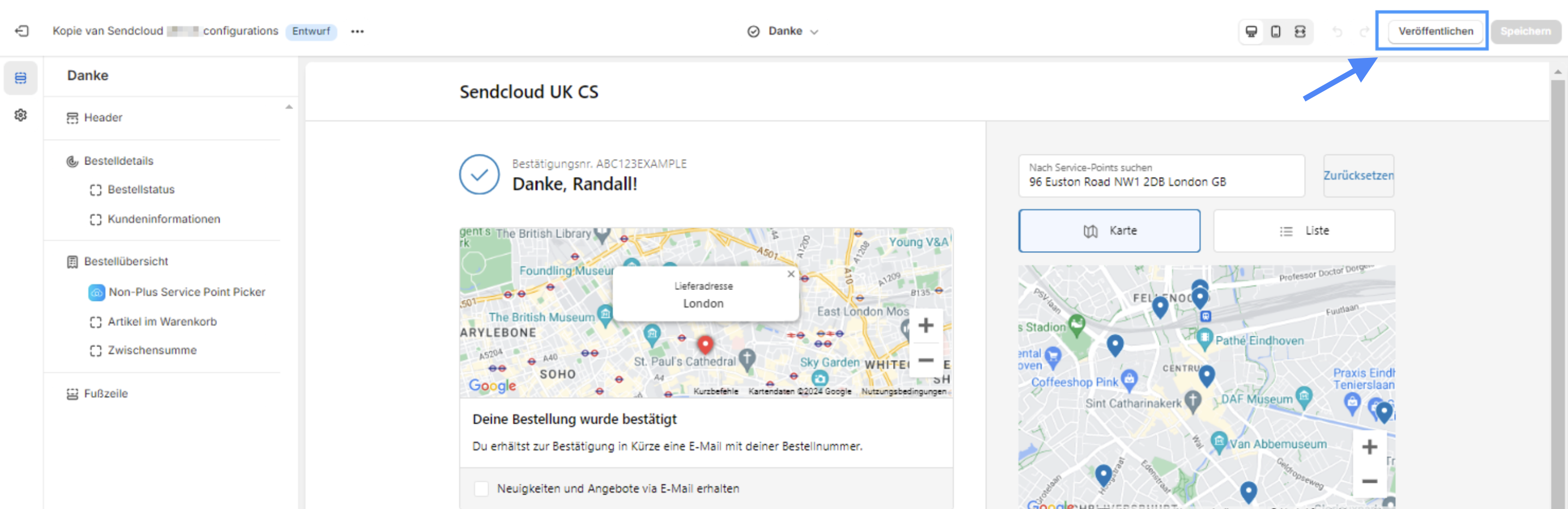Select the fullscreen view icon
The height and width of the screenshot is (509, 1568).
click(x=1300, y=31)
